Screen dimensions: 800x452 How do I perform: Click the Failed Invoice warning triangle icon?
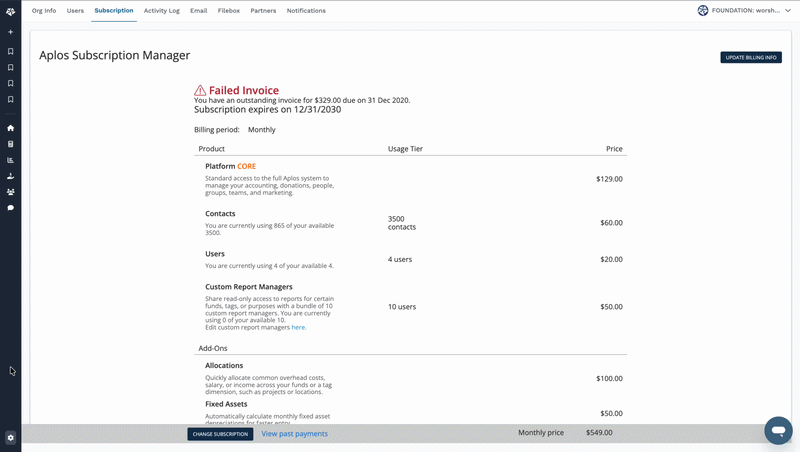coord(200,90)
